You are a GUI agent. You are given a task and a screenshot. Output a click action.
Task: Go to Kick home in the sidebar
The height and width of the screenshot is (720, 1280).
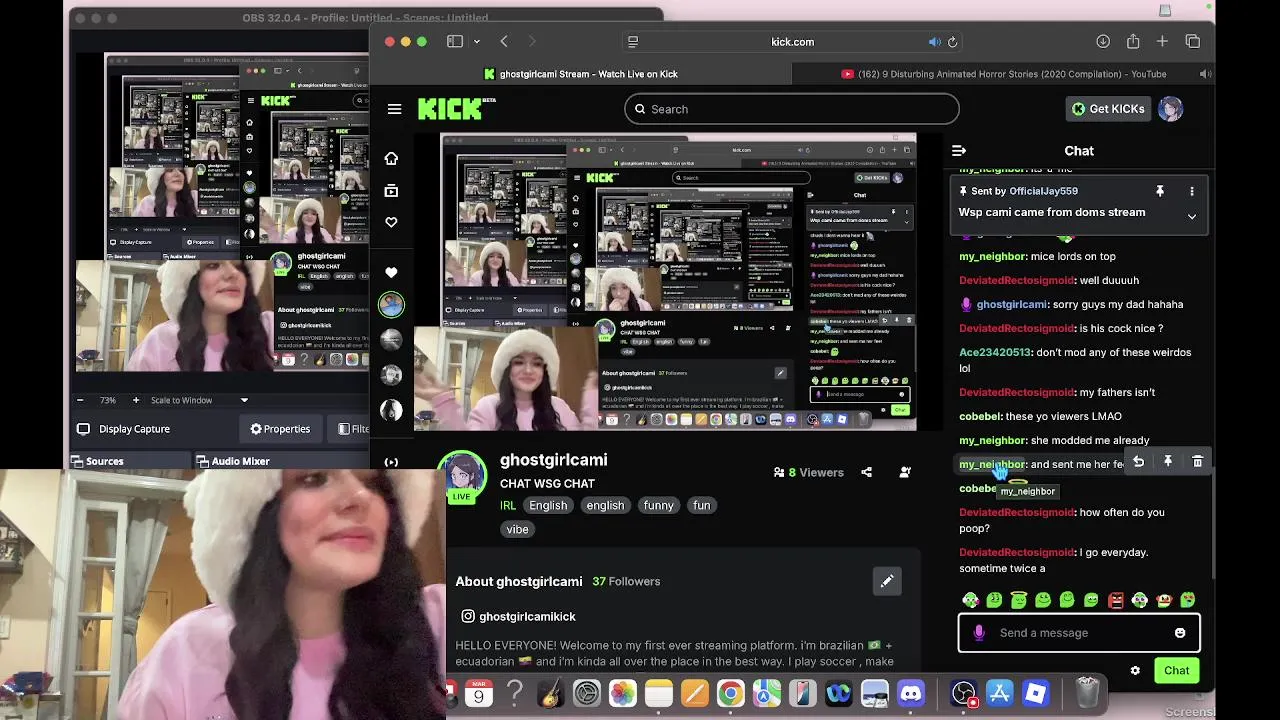pyautogui.click(x=391, y=158)
